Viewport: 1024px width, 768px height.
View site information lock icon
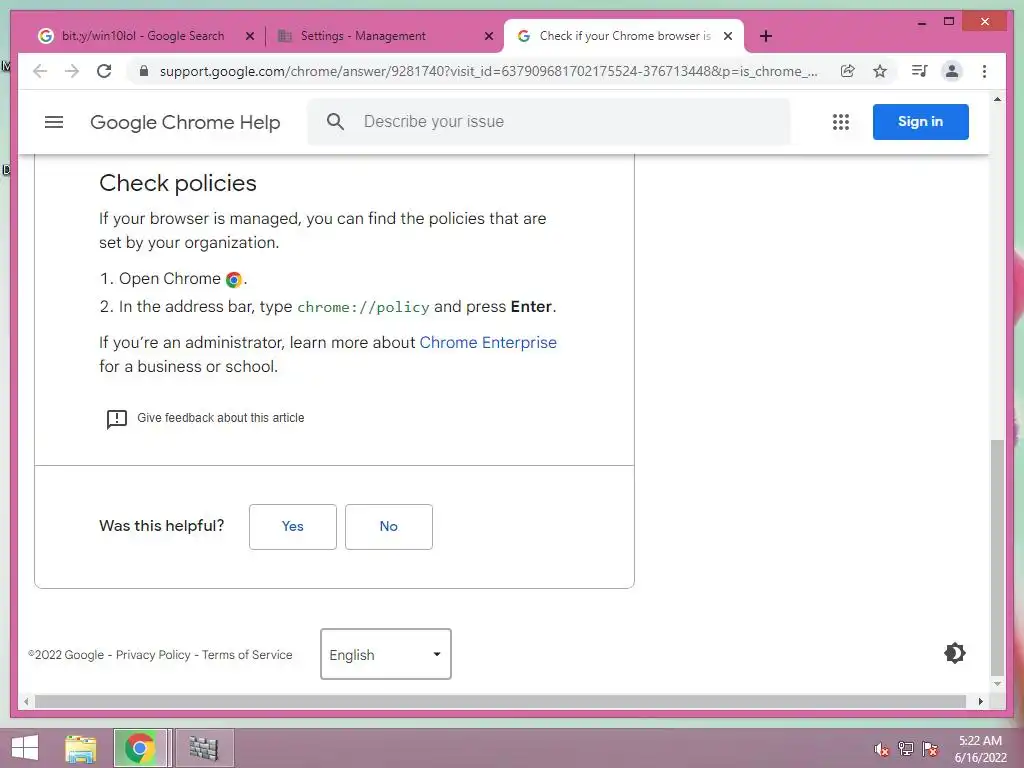(144, 71)
